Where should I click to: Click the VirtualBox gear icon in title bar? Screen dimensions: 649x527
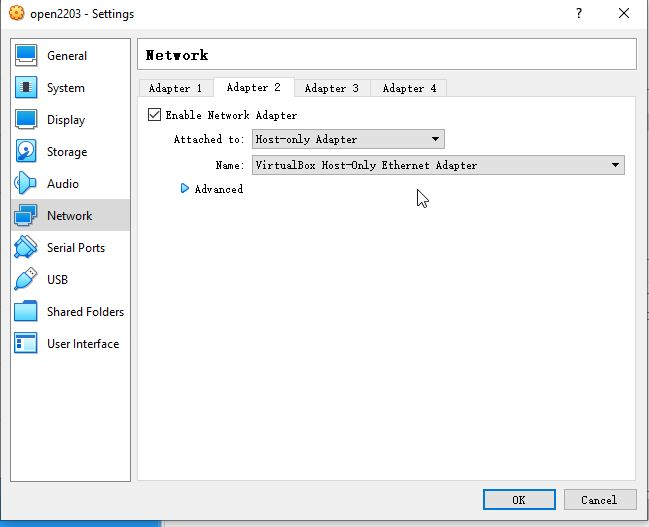[x=17, y=13]
